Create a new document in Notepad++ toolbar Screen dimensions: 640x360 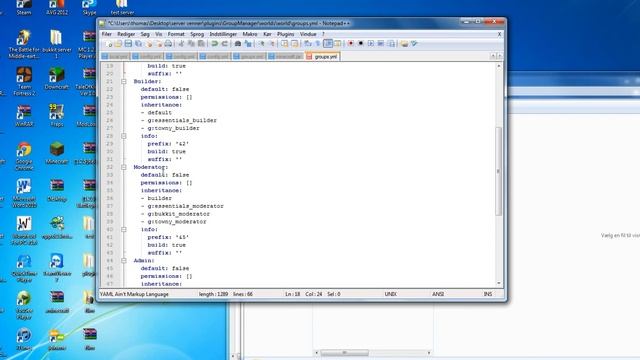pyautogui.click(x=108, y=44)
